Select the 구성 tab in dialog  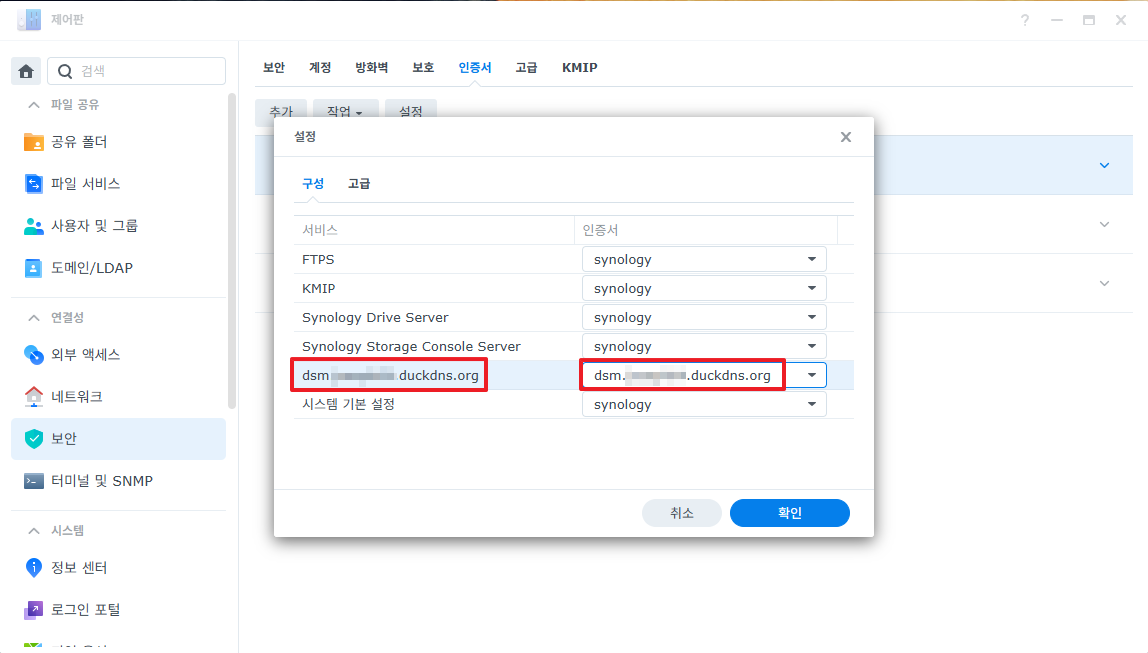click(x=313, y=184)
